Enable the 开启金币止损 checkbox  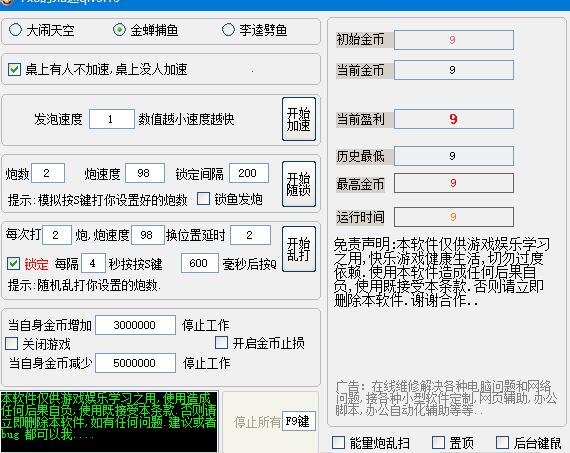221,342
